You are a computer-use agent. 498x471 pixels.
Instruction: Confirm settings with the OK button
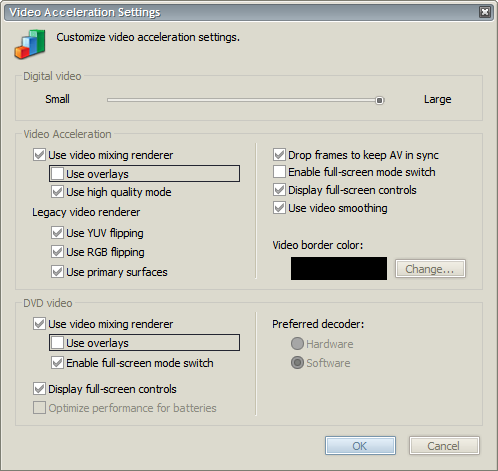point(360,446)
